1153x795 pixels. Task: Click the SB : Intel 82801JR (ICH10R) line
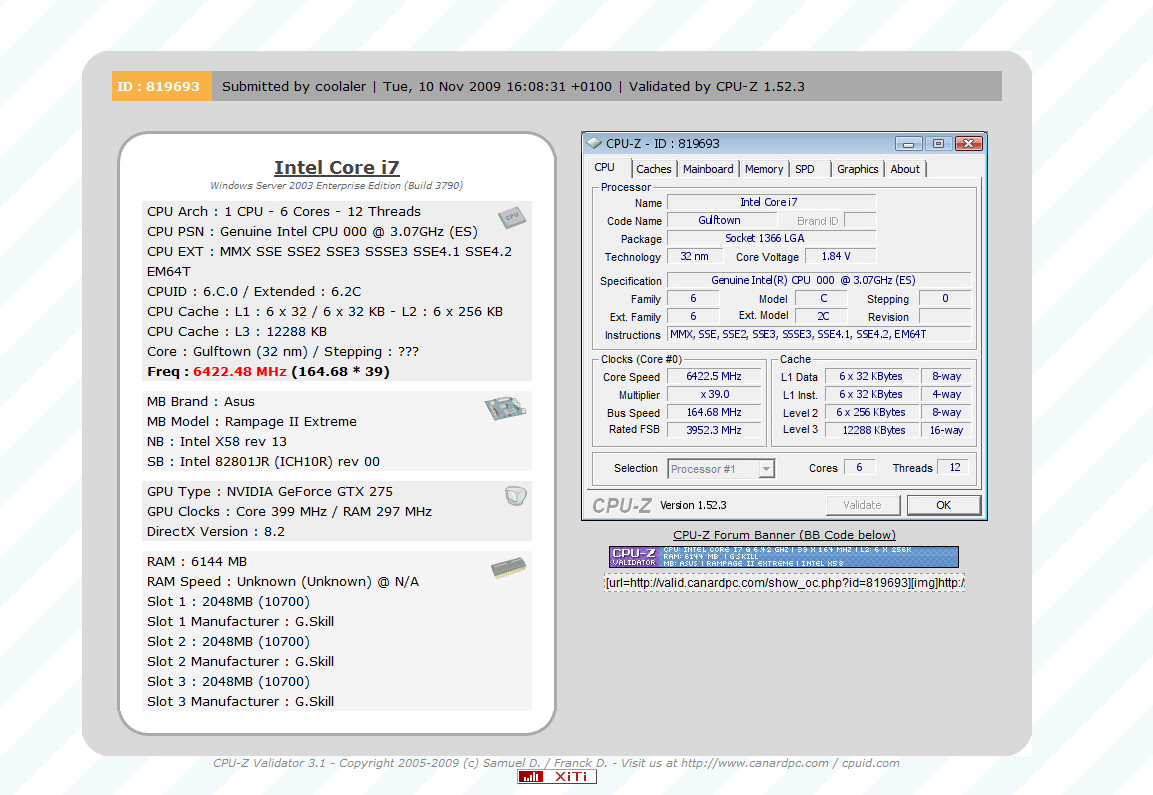point(263,462)
